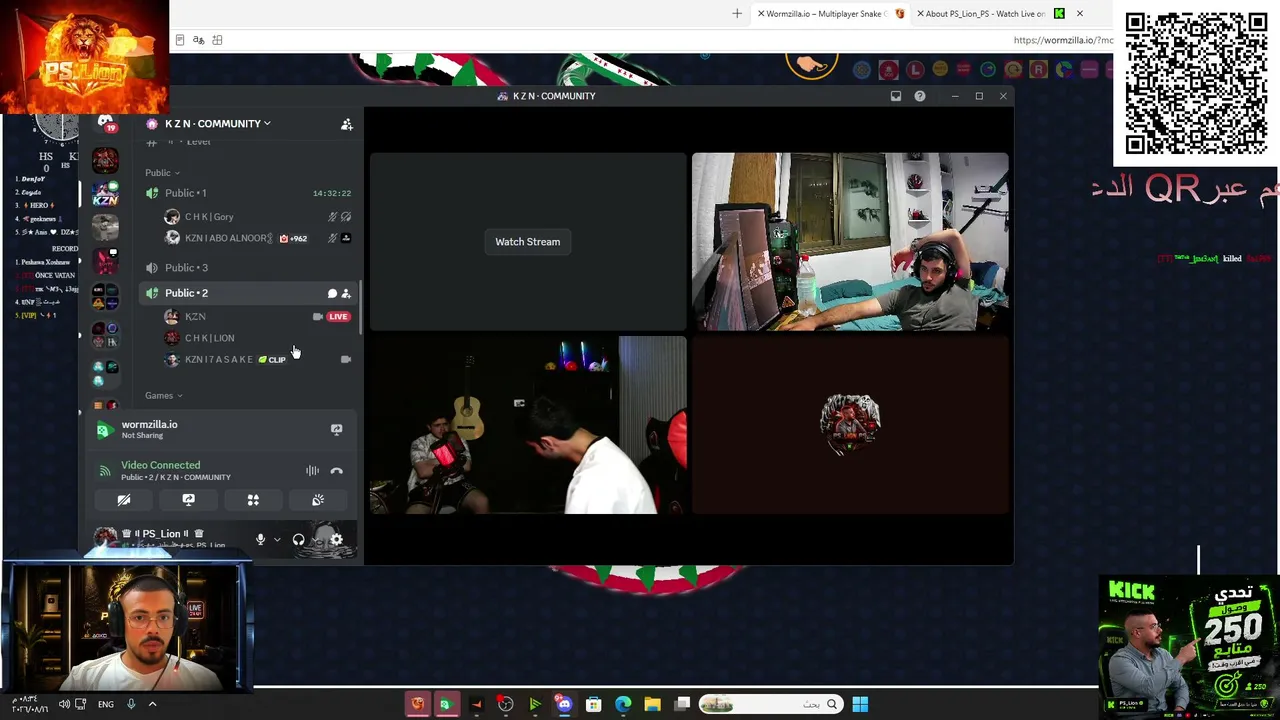
Task: Open the KZN server icon in the sidebar
Action: (105, 193)
